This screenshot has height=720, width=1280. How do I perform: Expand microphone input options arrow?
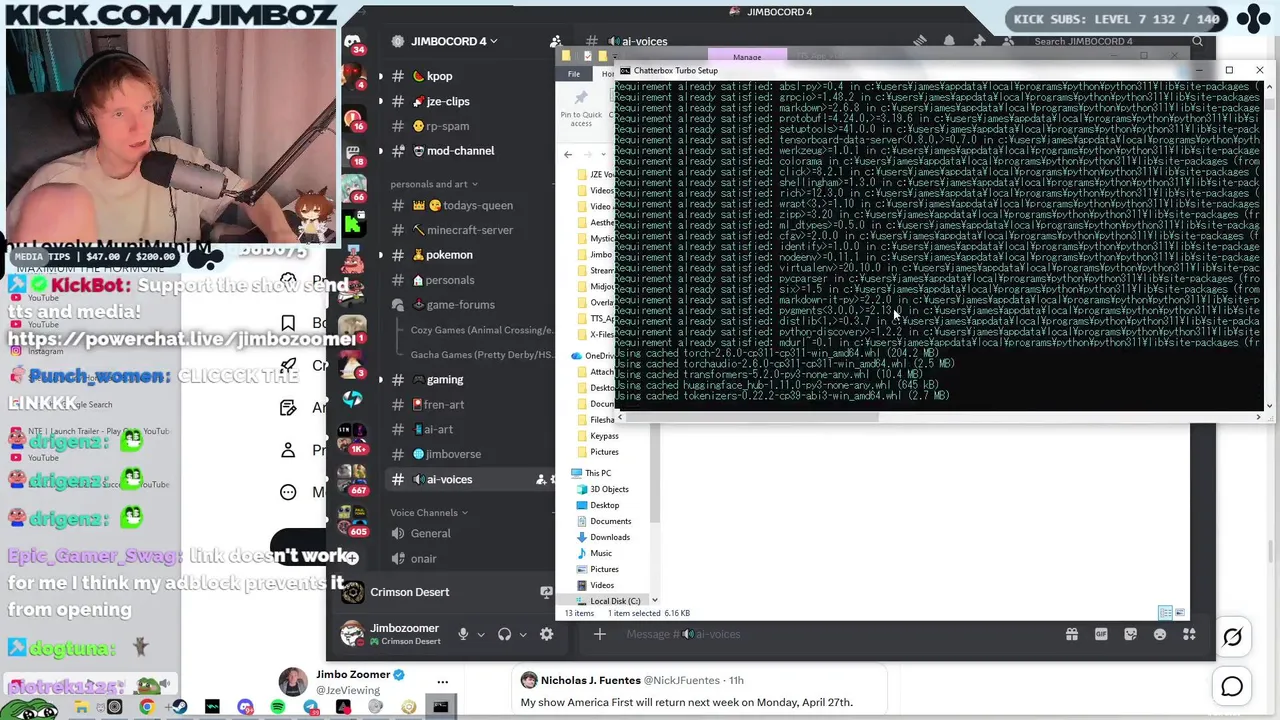click(480, 634)
